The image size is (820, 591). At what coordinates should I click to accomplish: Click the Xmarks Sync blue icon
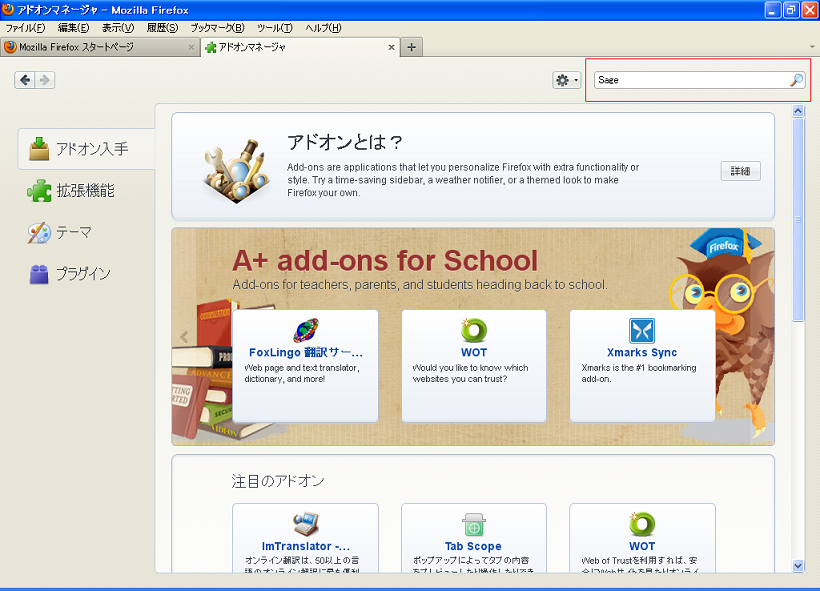(x=642, y=331)
